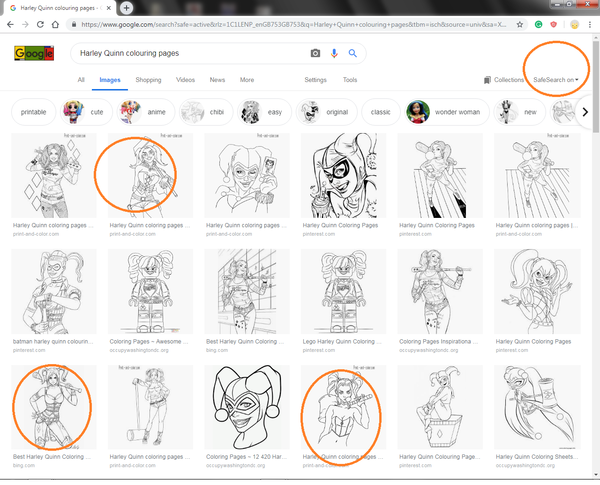Open a new browser tab

126,8
